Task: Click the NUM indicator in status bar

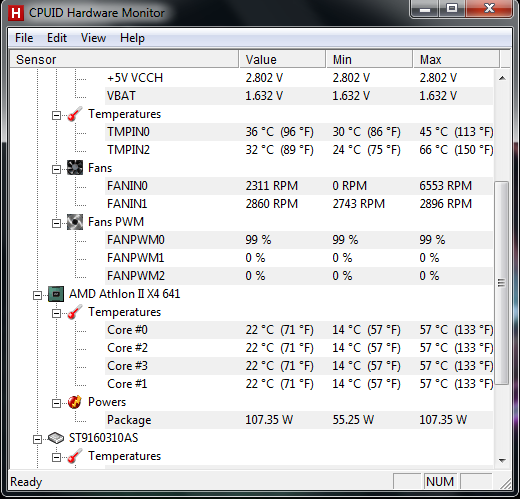Action: pos(440,482)
